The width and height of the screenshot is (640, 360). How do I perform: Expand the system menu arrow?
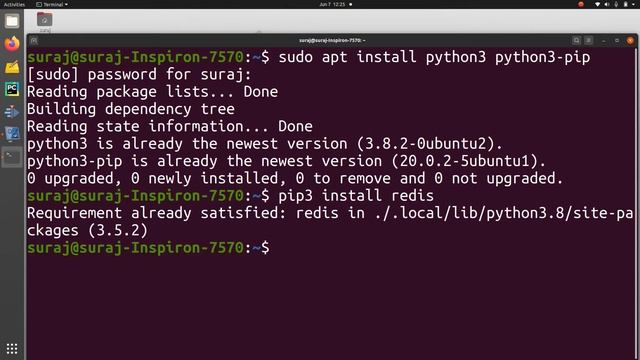click(x=634, y=4)
